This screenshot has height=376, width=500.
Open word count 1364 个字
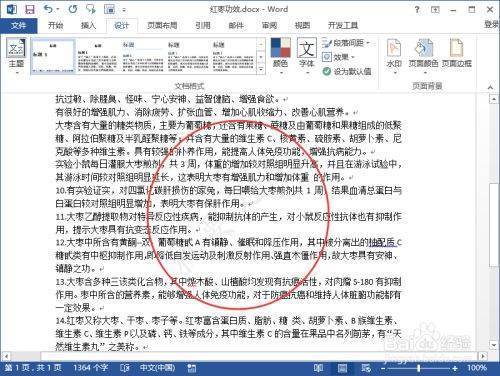(x=90, y=368)
